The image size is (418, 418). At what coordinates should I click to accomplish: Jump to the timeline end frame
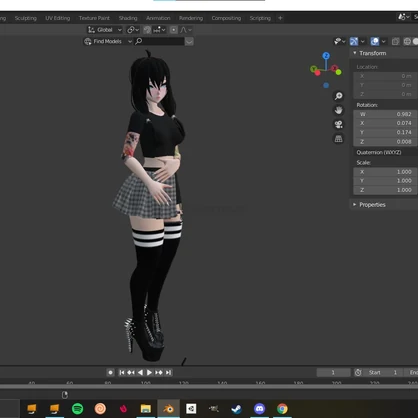(168, 372)
